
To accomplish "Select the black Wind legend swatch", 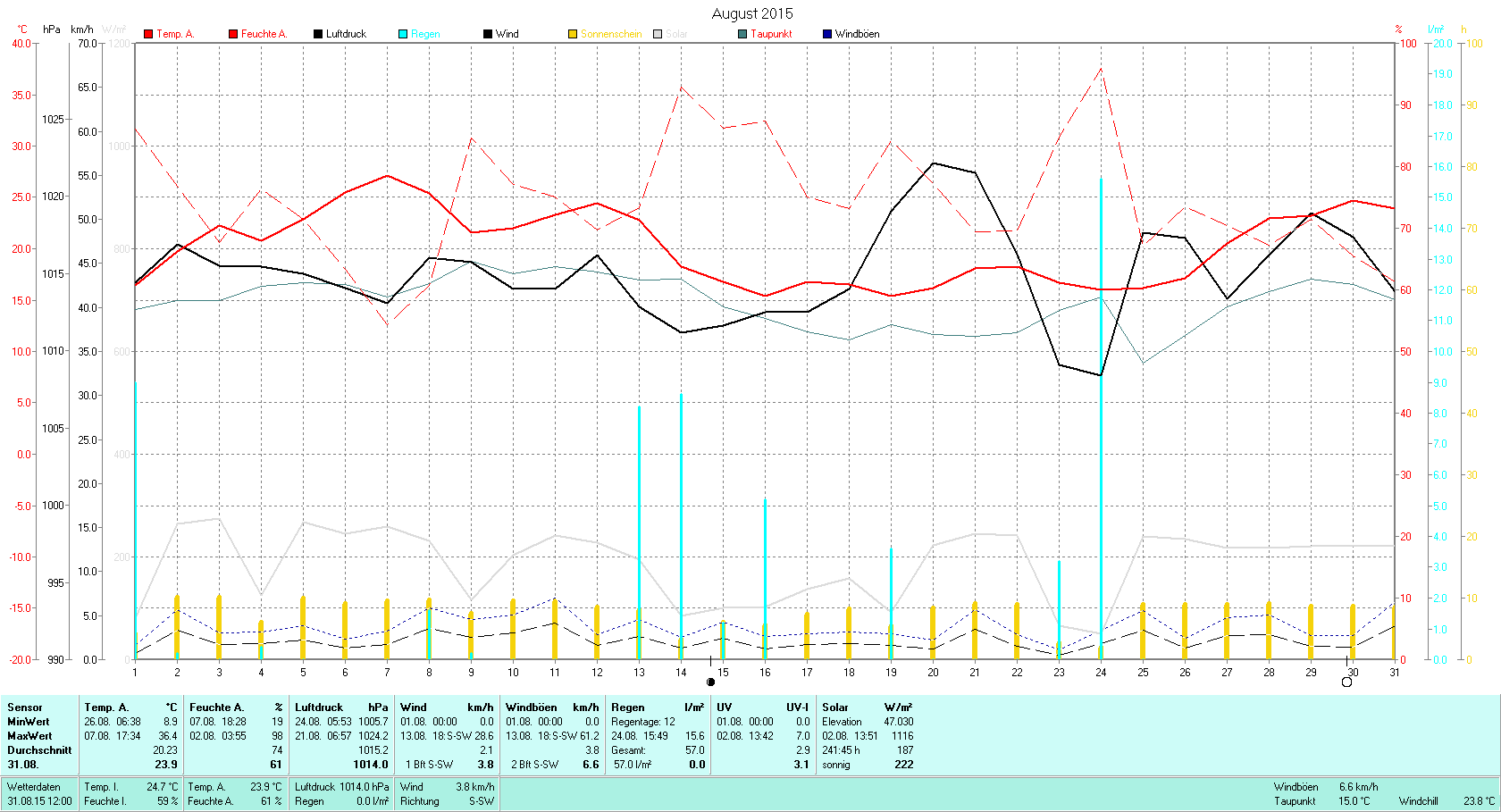I will [488, 34].
